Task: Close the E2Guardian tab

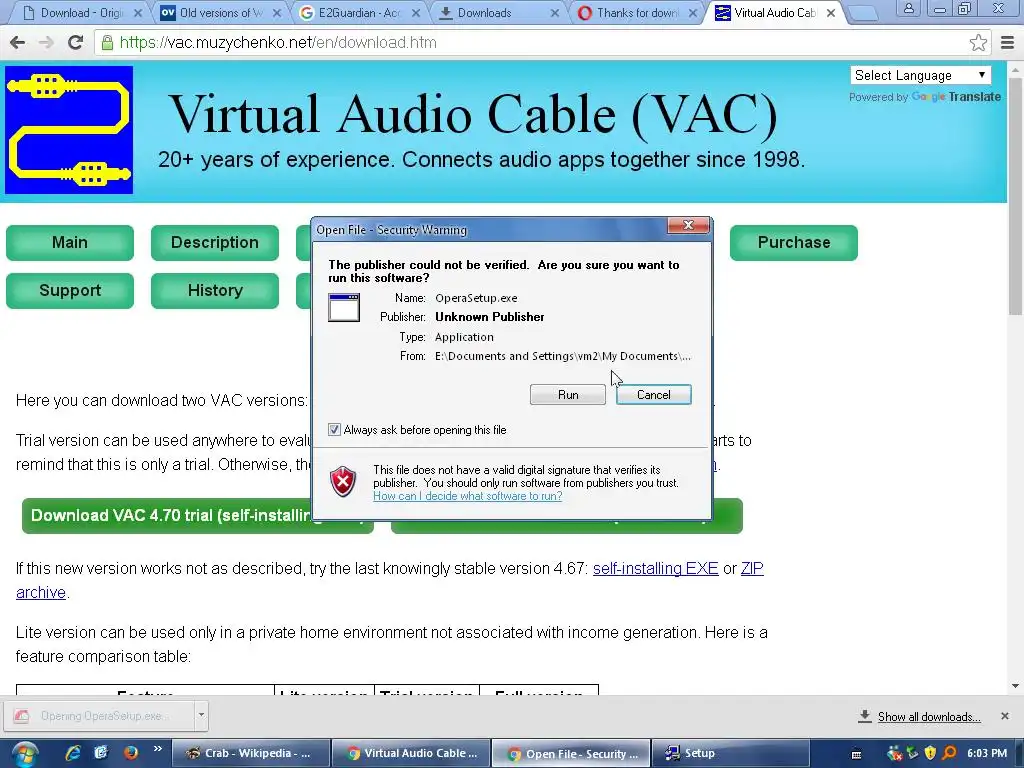Action: pyautogui.click(x=415, y=13)
